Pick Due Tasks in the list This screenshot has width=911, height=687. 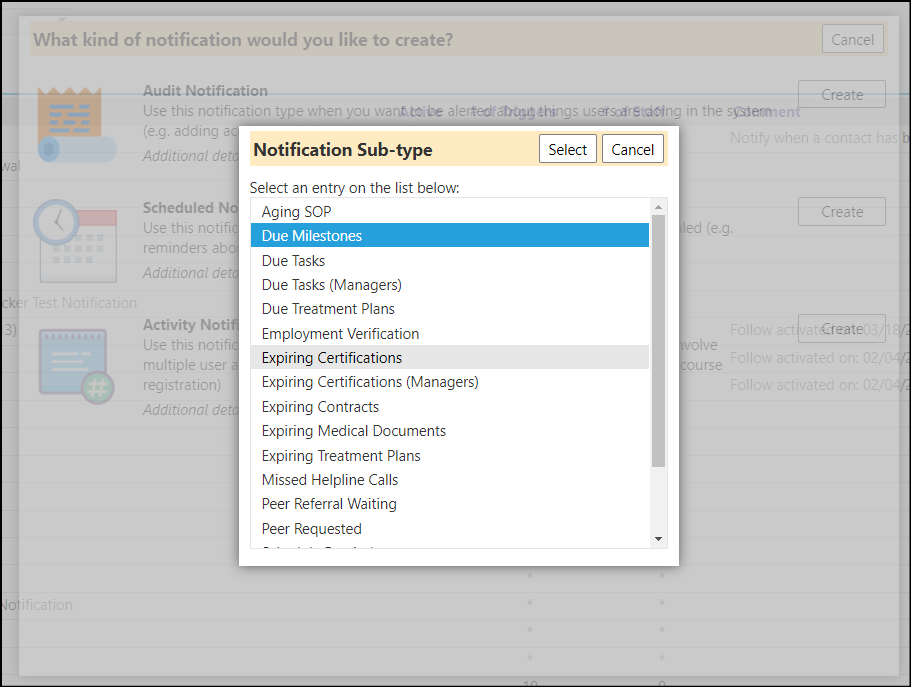tap(450, 260)
